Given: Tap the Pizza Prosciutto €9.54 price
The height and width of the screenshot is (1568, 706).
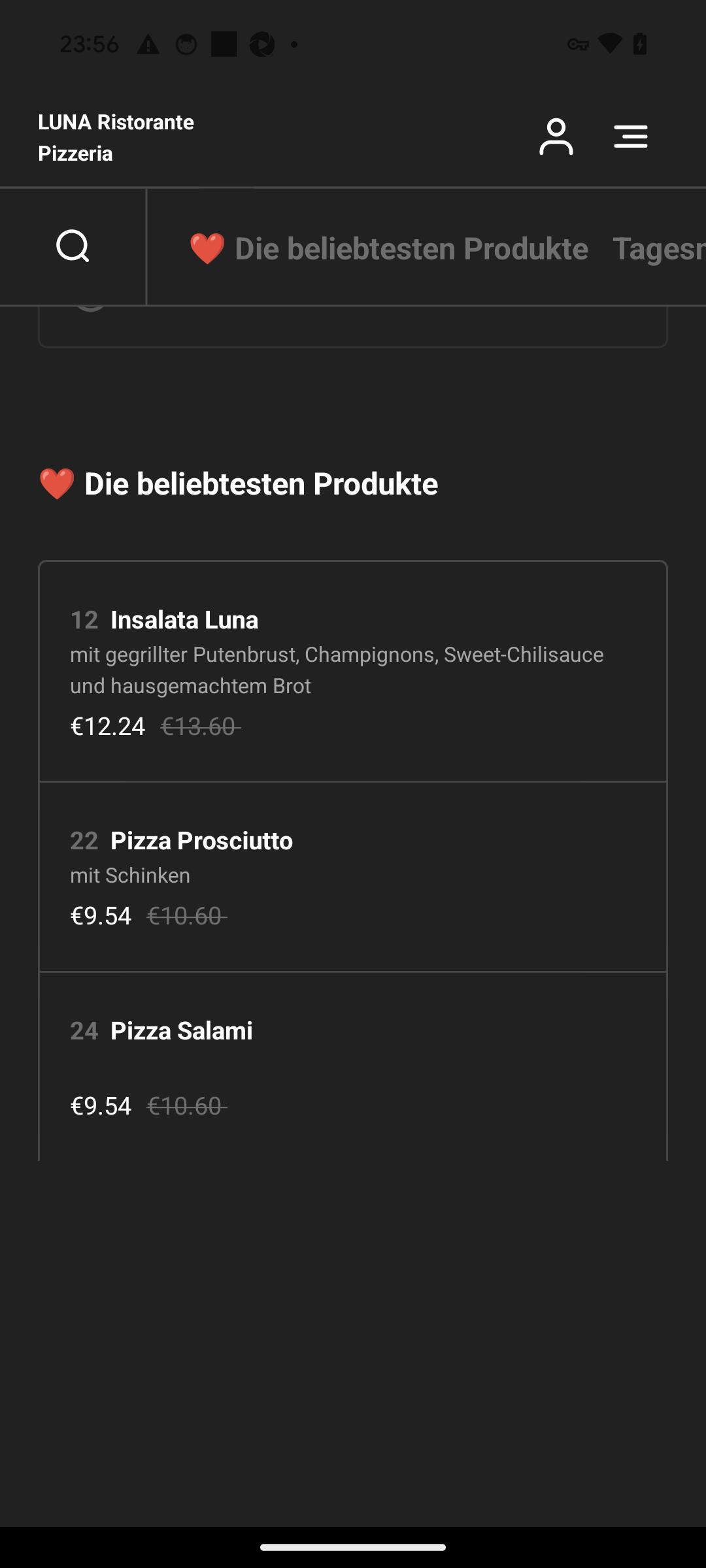Looking at the screenshot, I should [101, 916].
